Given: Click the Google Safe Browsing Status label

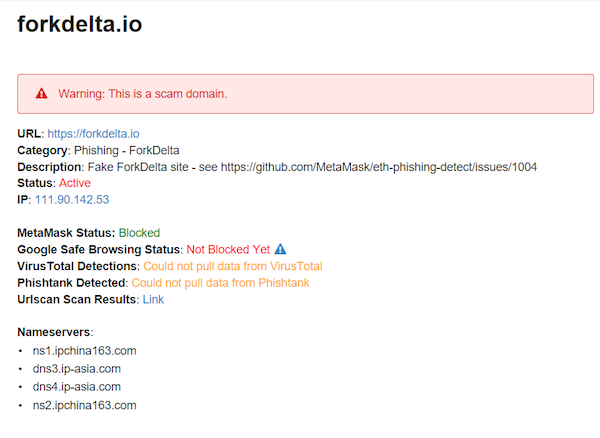Looking at the screenshot, I should pos(100,249).
